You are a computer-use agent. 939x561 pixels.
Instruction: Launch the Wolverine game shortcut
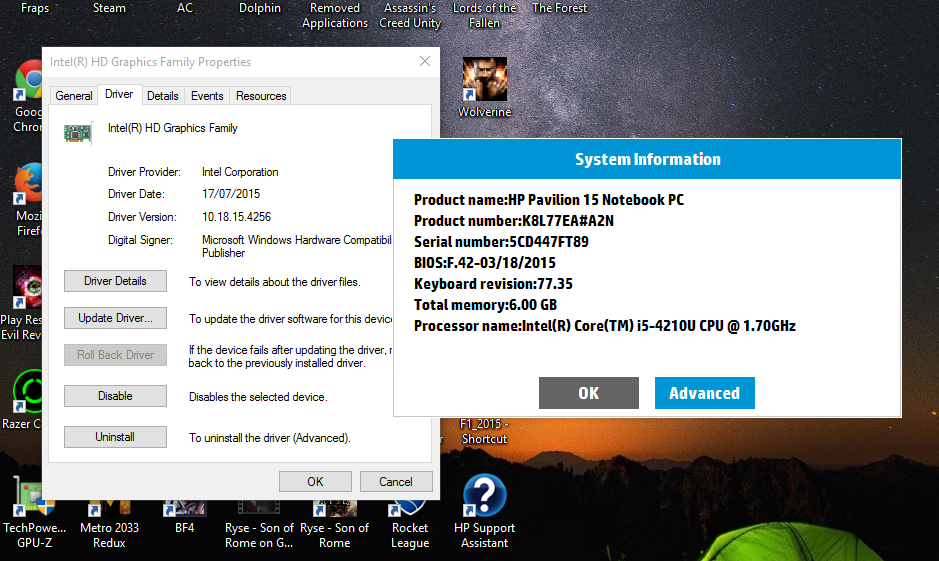point(484,79)
